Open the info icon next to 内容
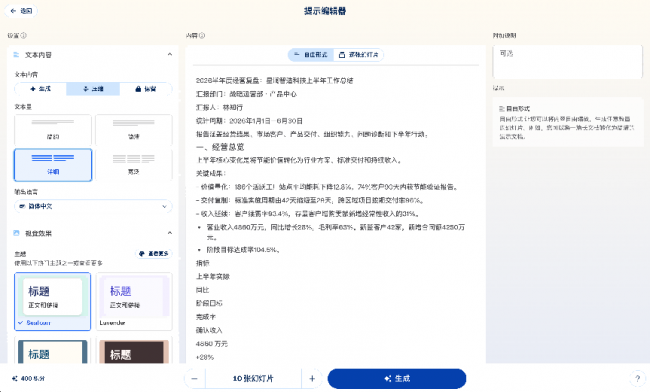 point(202,36)
